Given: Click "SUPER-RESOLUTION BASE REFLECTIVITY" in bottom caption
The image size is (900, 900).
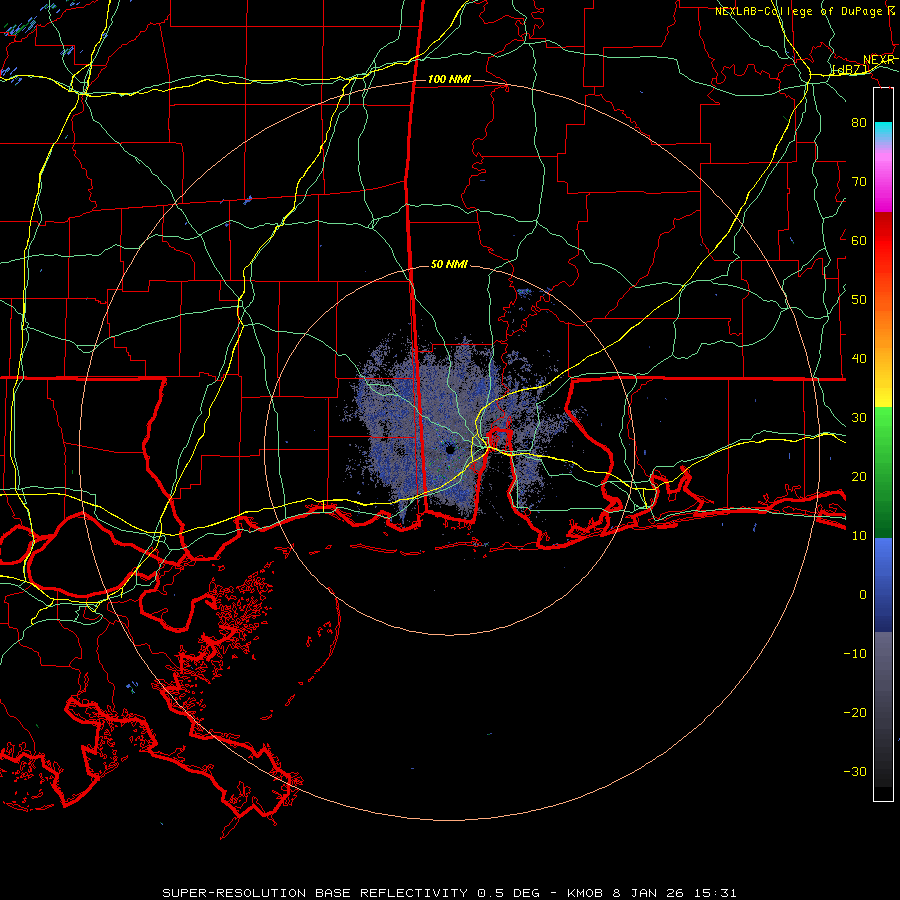Looking at the screenshot, I should (x=315, y=893).
